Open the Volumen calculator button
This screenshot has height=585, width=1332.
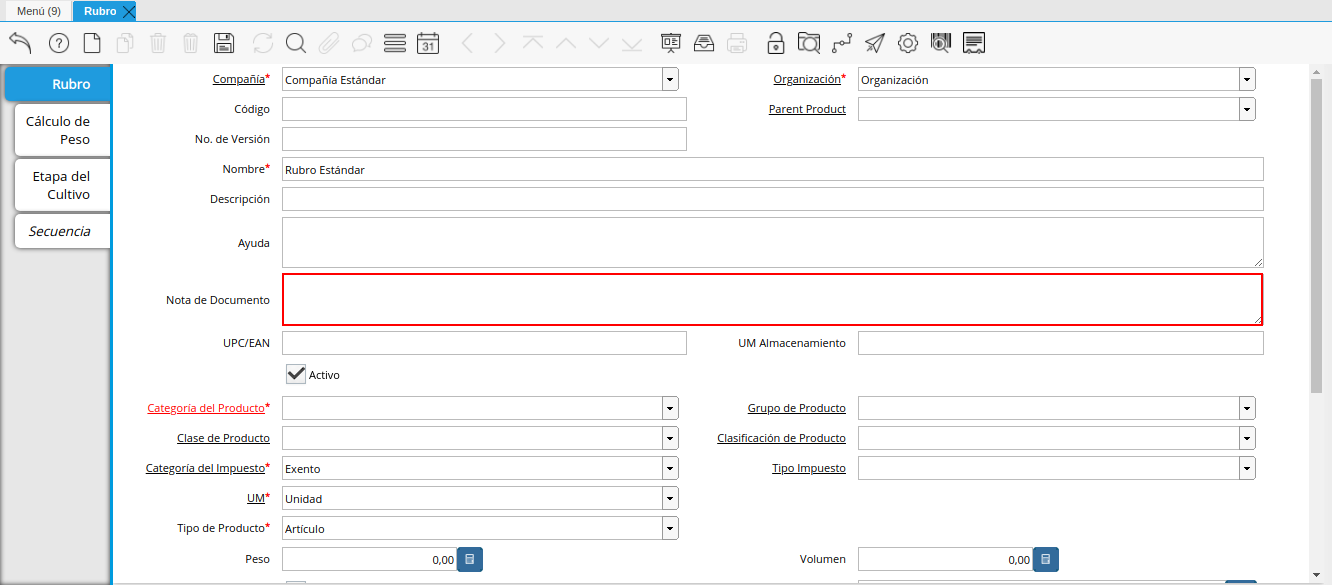[x=1046, y=559]
